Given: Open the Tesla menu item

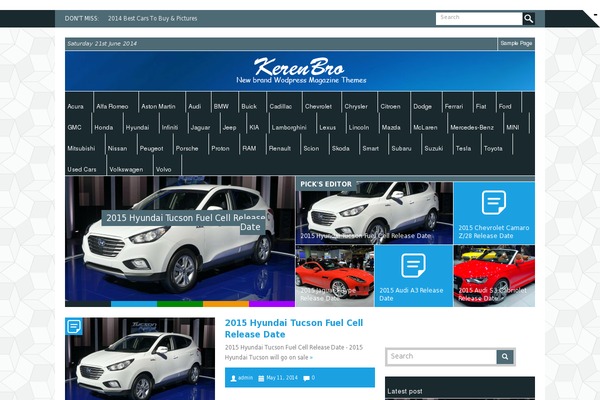Looking at the screenshot, I should coord(463,149).
